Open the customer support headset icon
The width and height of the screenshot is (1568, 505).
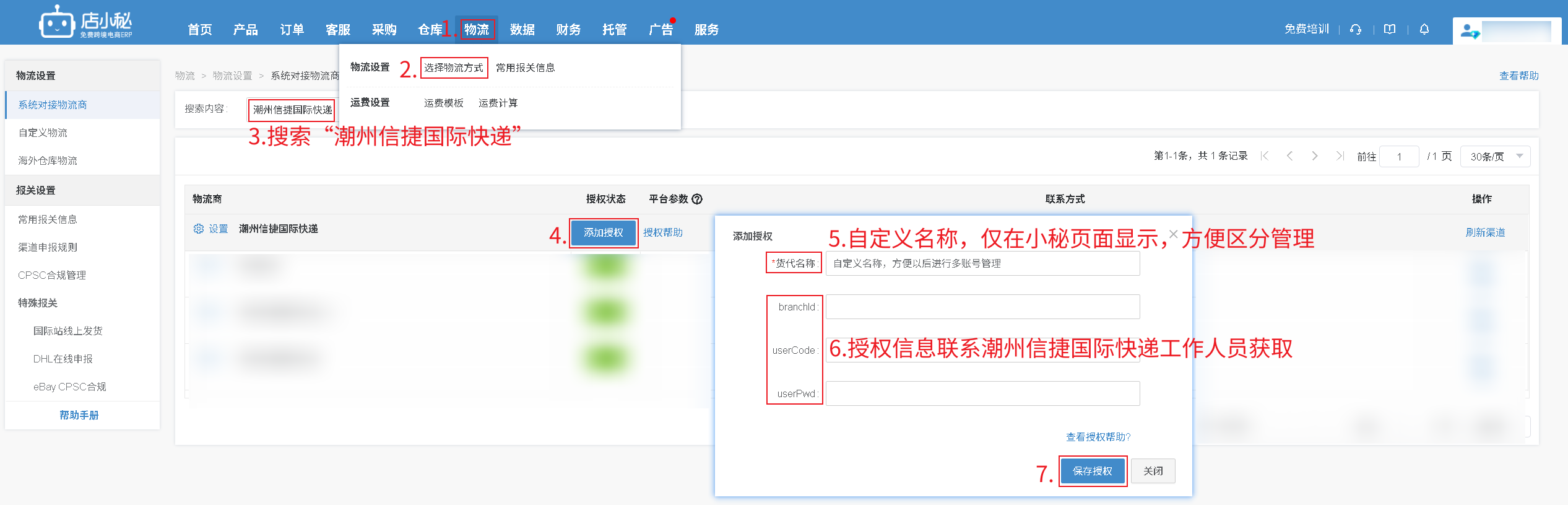1356,29
